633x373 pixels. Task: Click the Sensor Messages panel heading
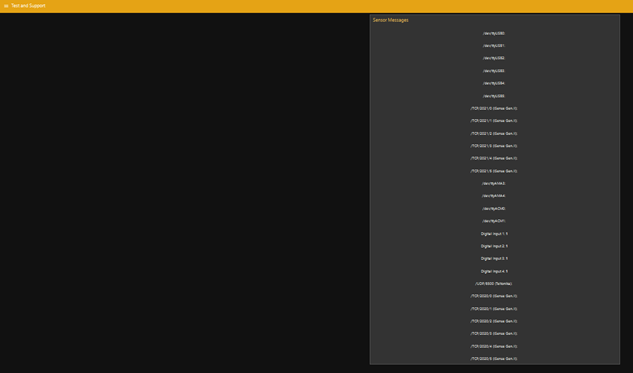point(390,20)
